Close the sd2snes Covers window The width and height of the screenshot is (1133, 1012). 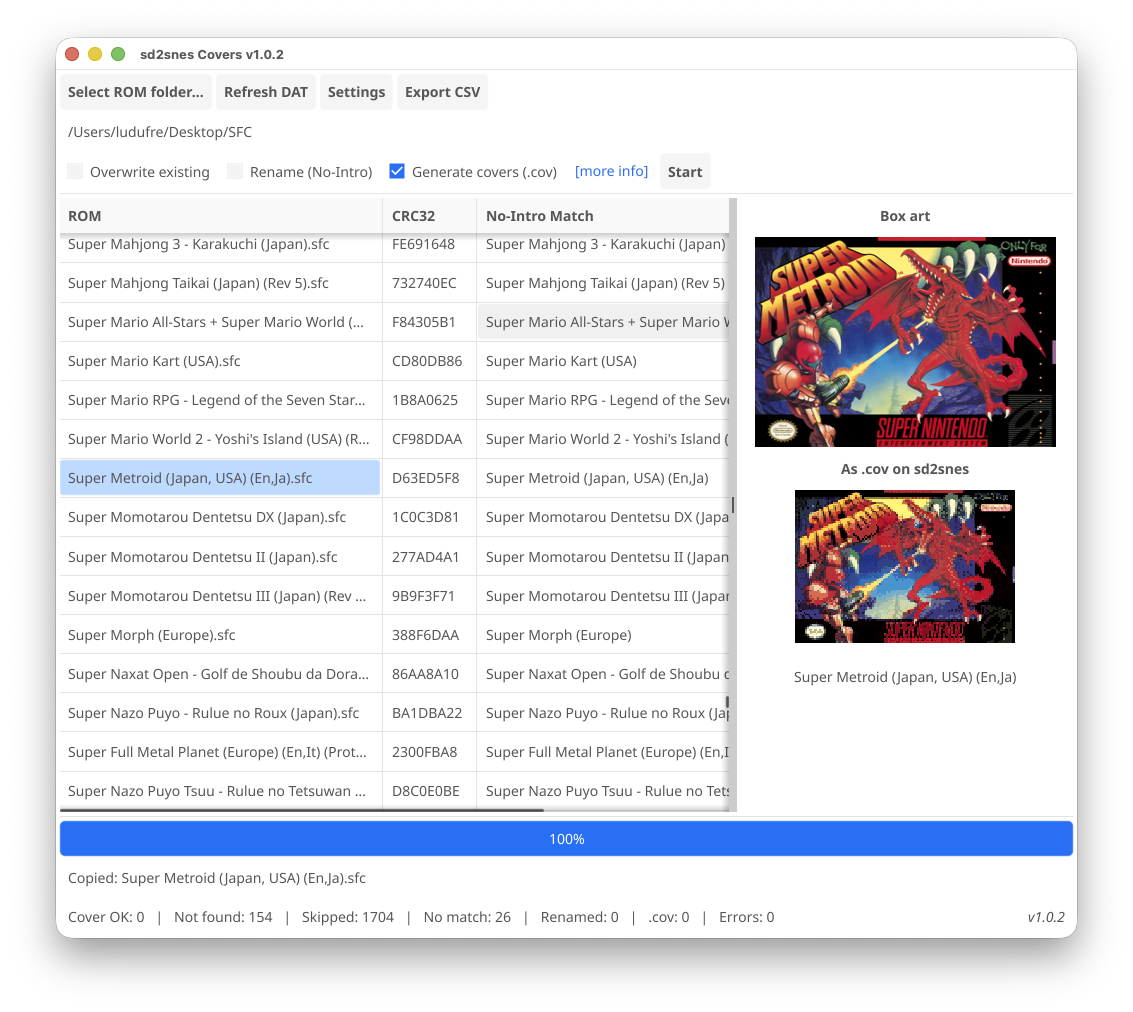[x=72, y=54]
